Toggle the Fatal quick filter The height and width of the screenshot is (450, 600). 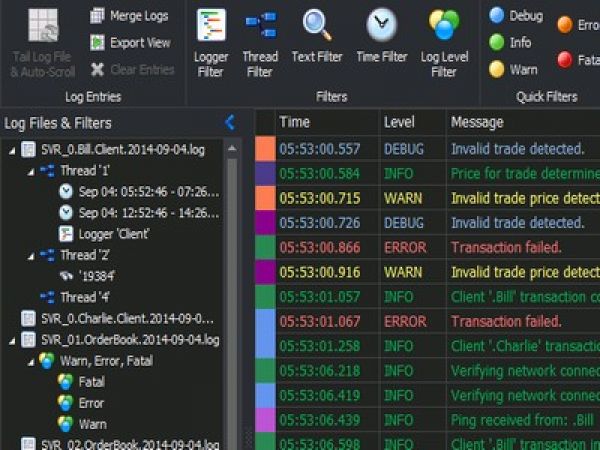578,60
